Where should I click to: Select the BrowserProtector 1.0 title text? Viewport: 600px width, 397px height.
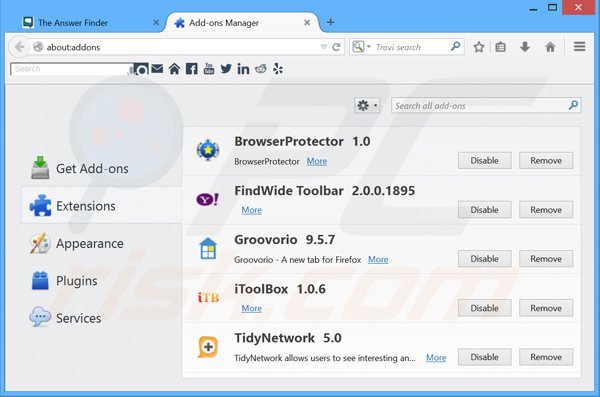[x=302, y=141]
